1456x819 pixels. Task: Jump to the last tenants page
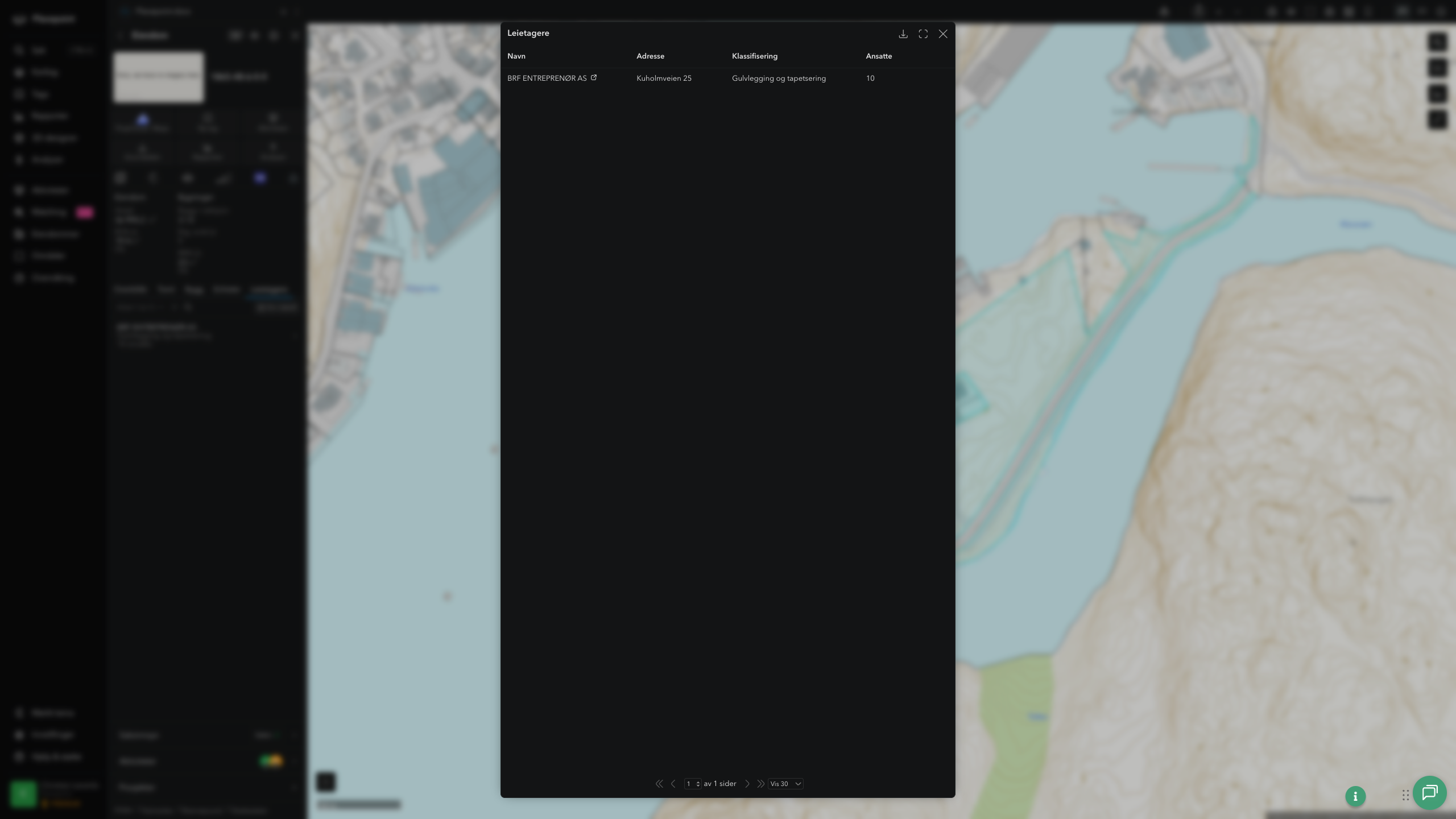point(760,784)
